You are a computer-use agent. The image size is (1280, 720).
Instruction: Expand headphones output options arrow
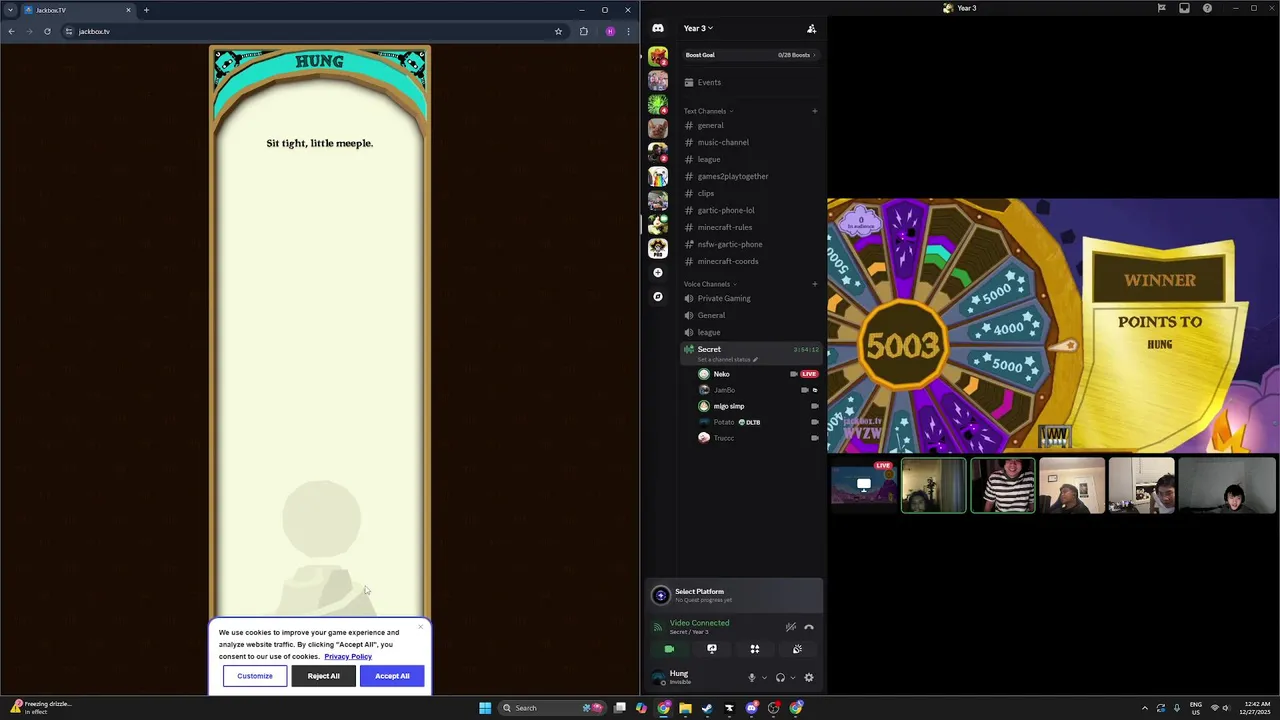coord(792,678)
